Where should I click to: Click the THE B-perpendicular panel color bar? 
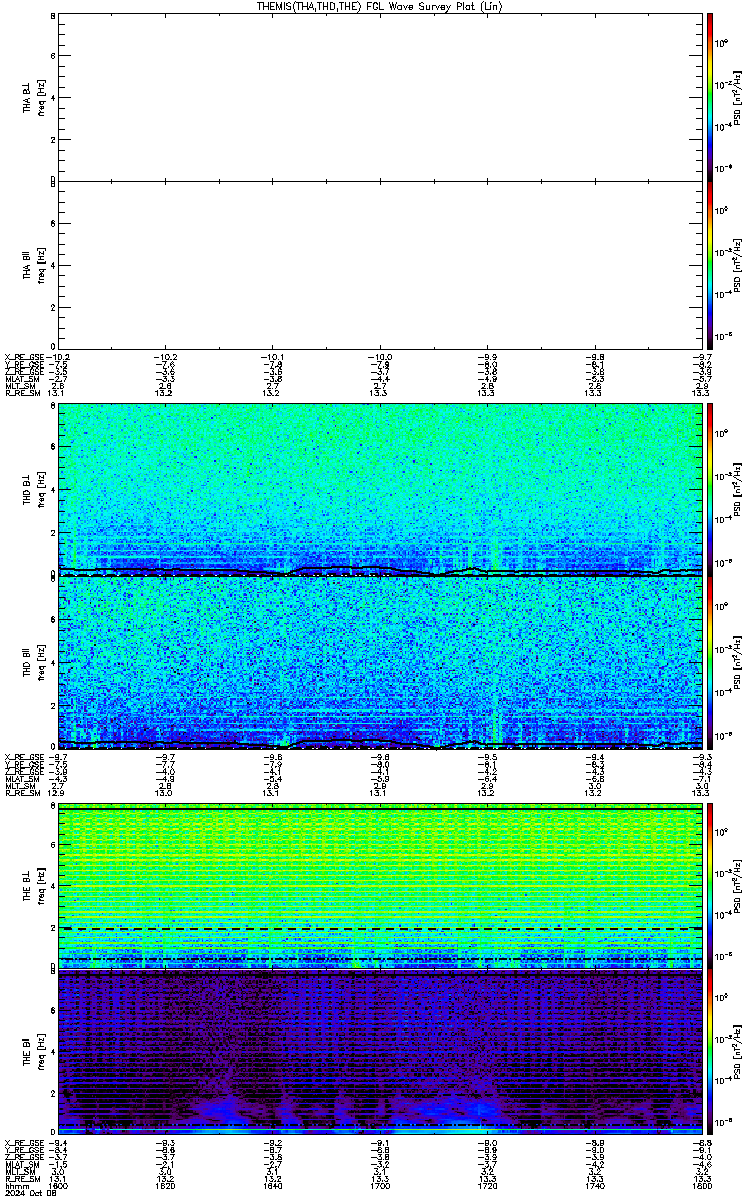pyautogui.click(x=710, y=886)
